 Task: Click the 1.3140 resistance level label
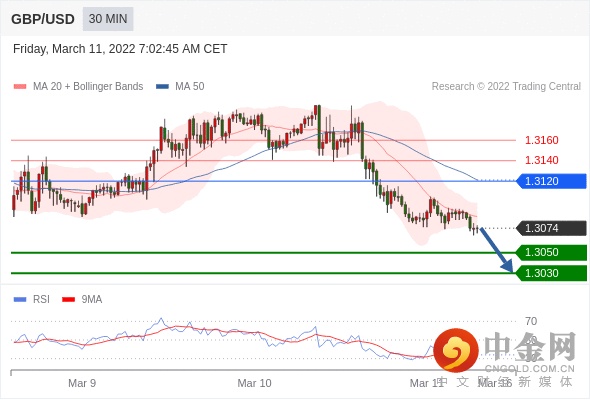[x=542, y=160]
